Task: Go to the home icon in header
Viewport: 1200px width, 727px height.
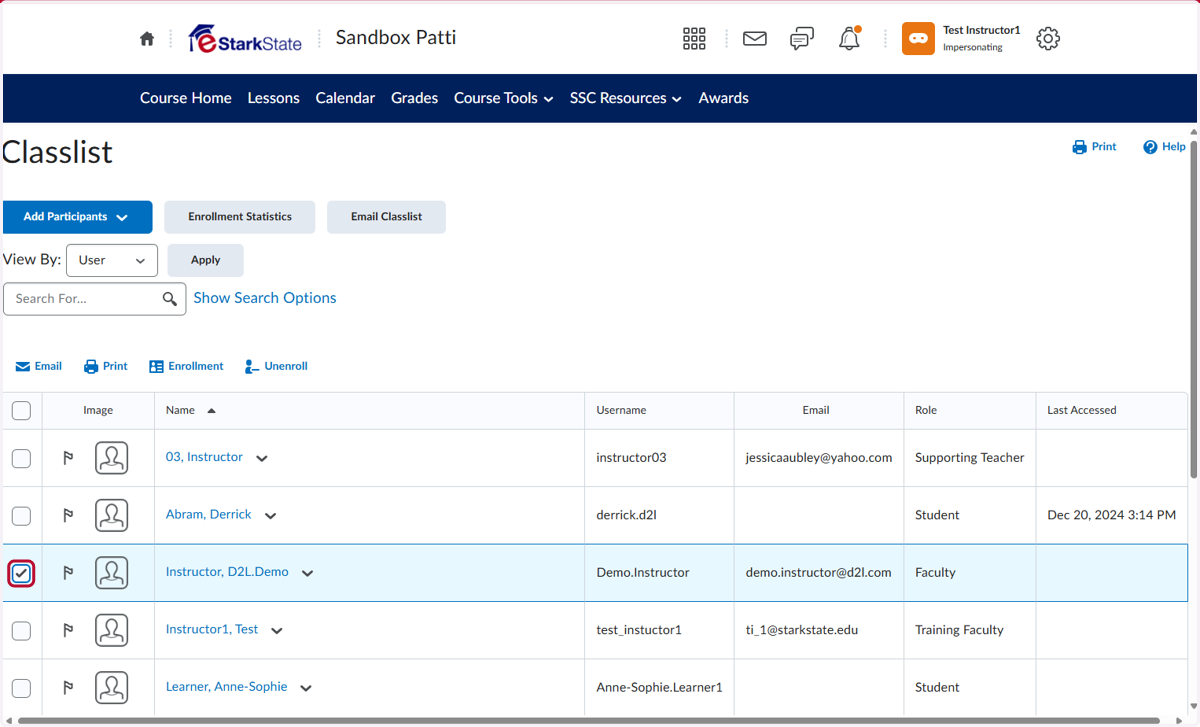Action: pyautogui.click(x=147, y=39)
